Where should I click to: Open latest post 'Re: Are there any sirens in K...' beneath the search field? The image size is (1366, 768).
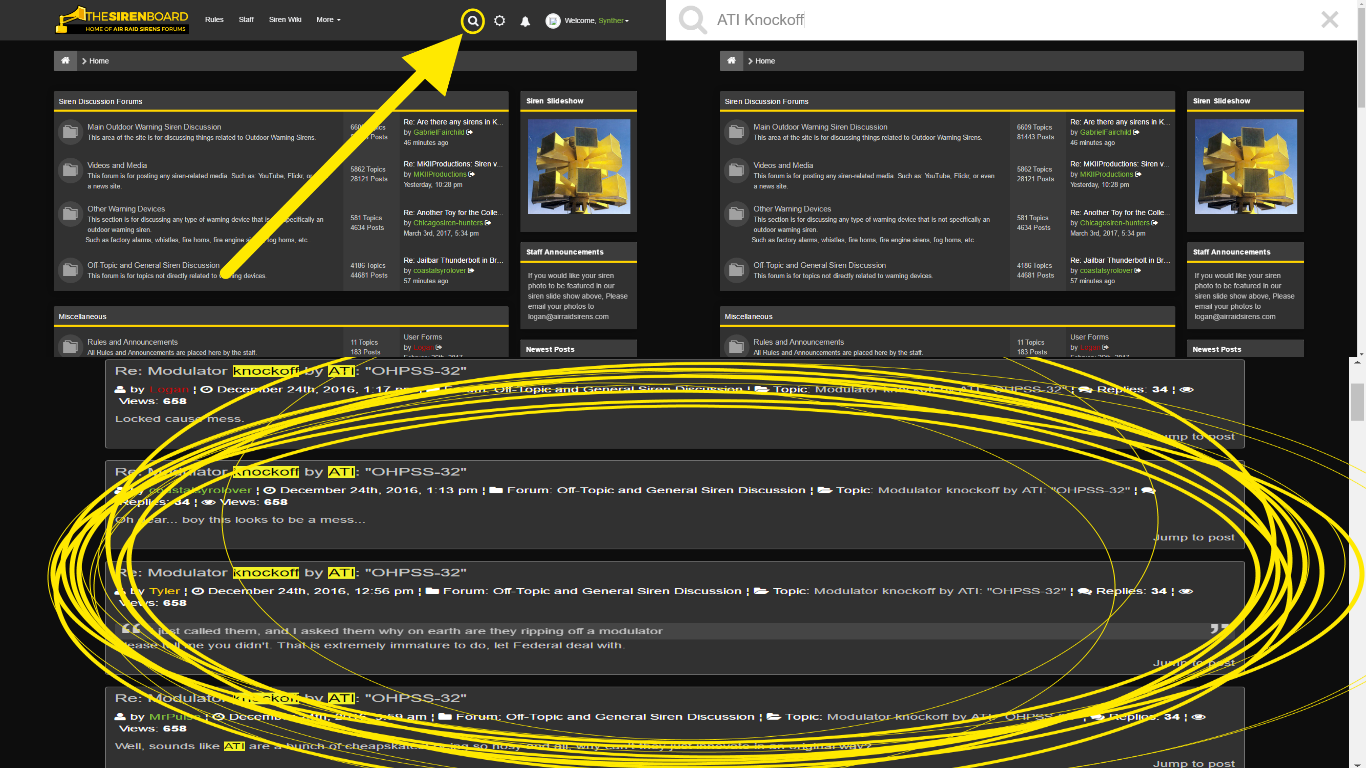pyautogui.click(x=1120, y=122)
